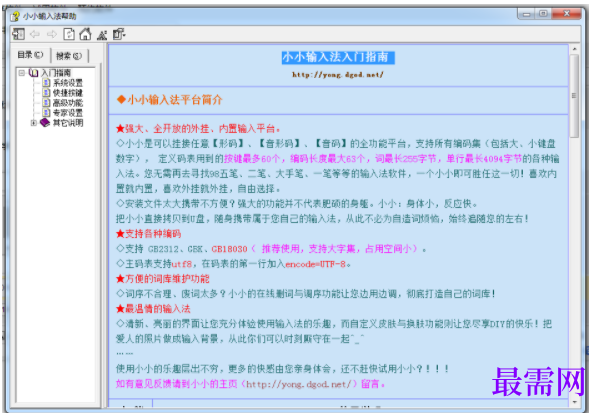Image resolution: width=604 pixels, height=413 pixels.
Task: Click the Refresh page toolbar icon
Action: tap(69, 34)
